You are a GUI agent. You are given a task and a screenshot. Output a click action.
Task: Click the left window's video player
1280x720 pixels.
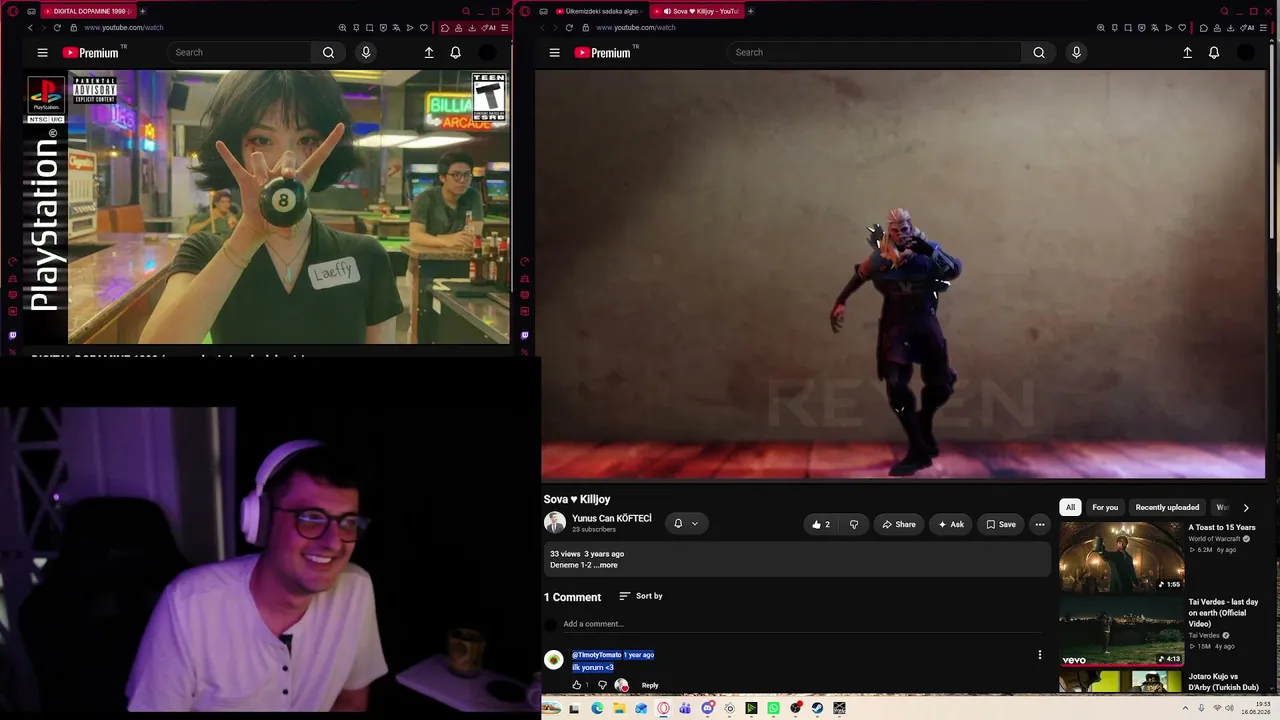coord(269,207)
